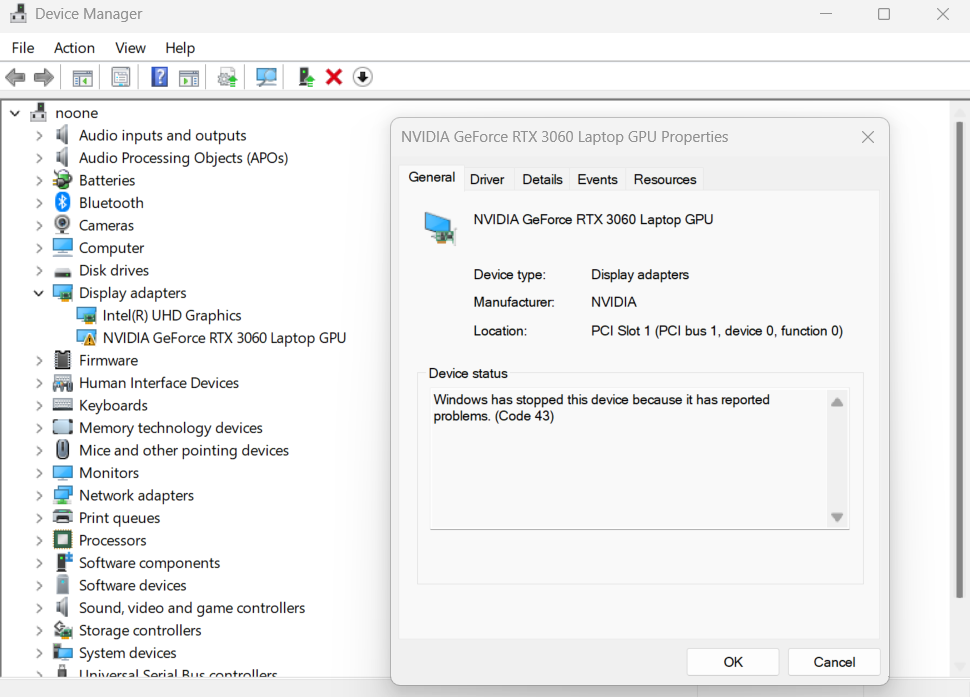The image size is (970, 697).
Task: Click the Firmware chip icon
Action: 62,360
